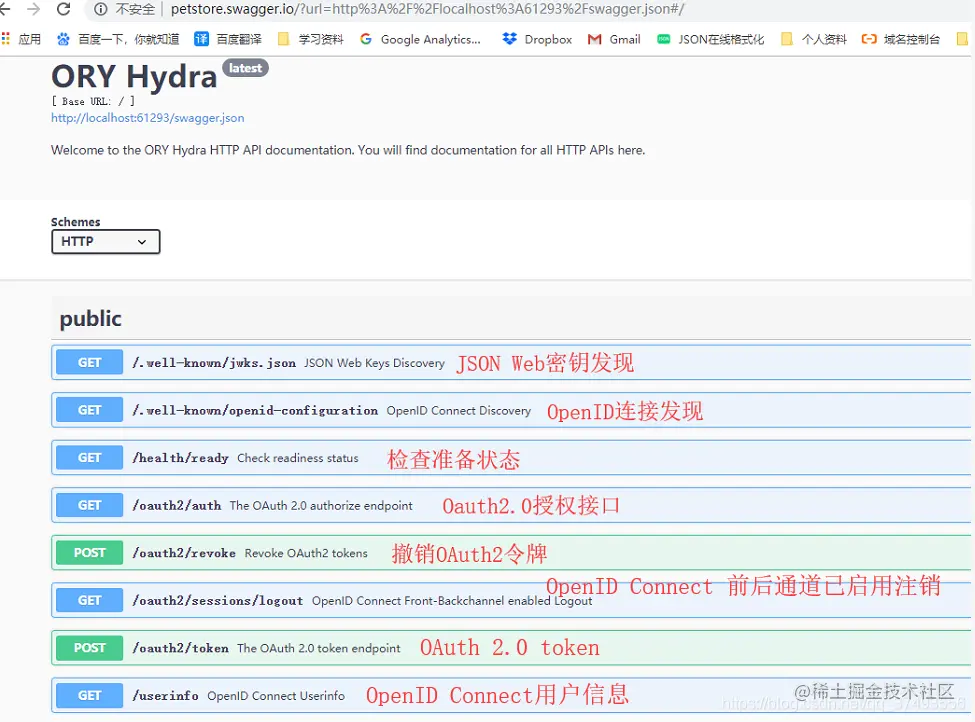Expand the GET /.well-known/openid-configuration operation

511,410
